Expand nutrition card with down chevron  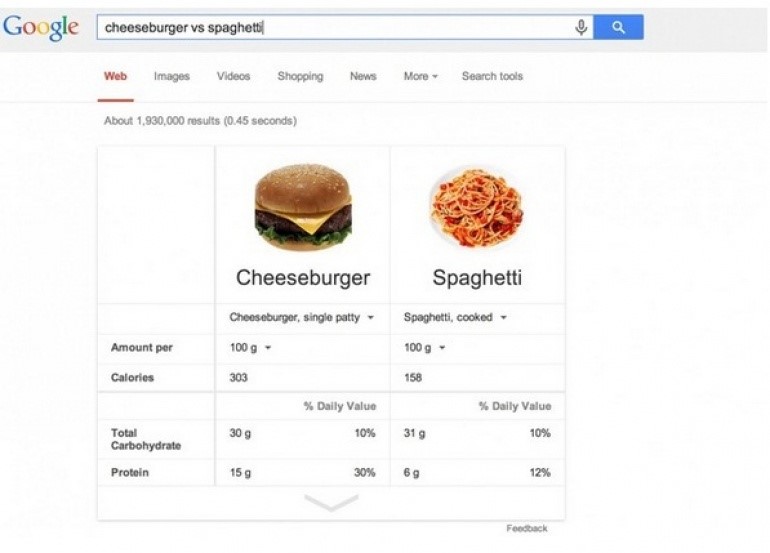[x=330, y=503]
